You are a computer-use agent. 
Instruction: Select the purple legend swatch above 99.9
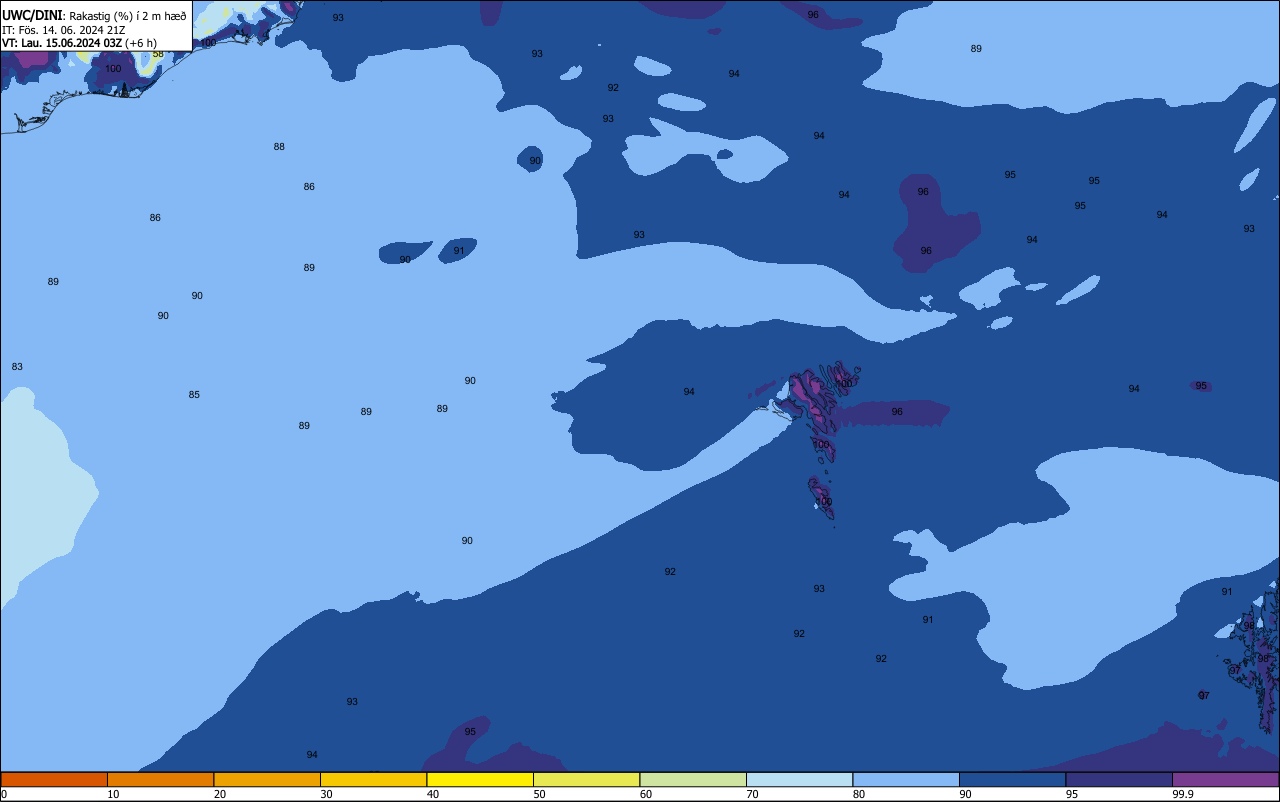(1225, 779)
